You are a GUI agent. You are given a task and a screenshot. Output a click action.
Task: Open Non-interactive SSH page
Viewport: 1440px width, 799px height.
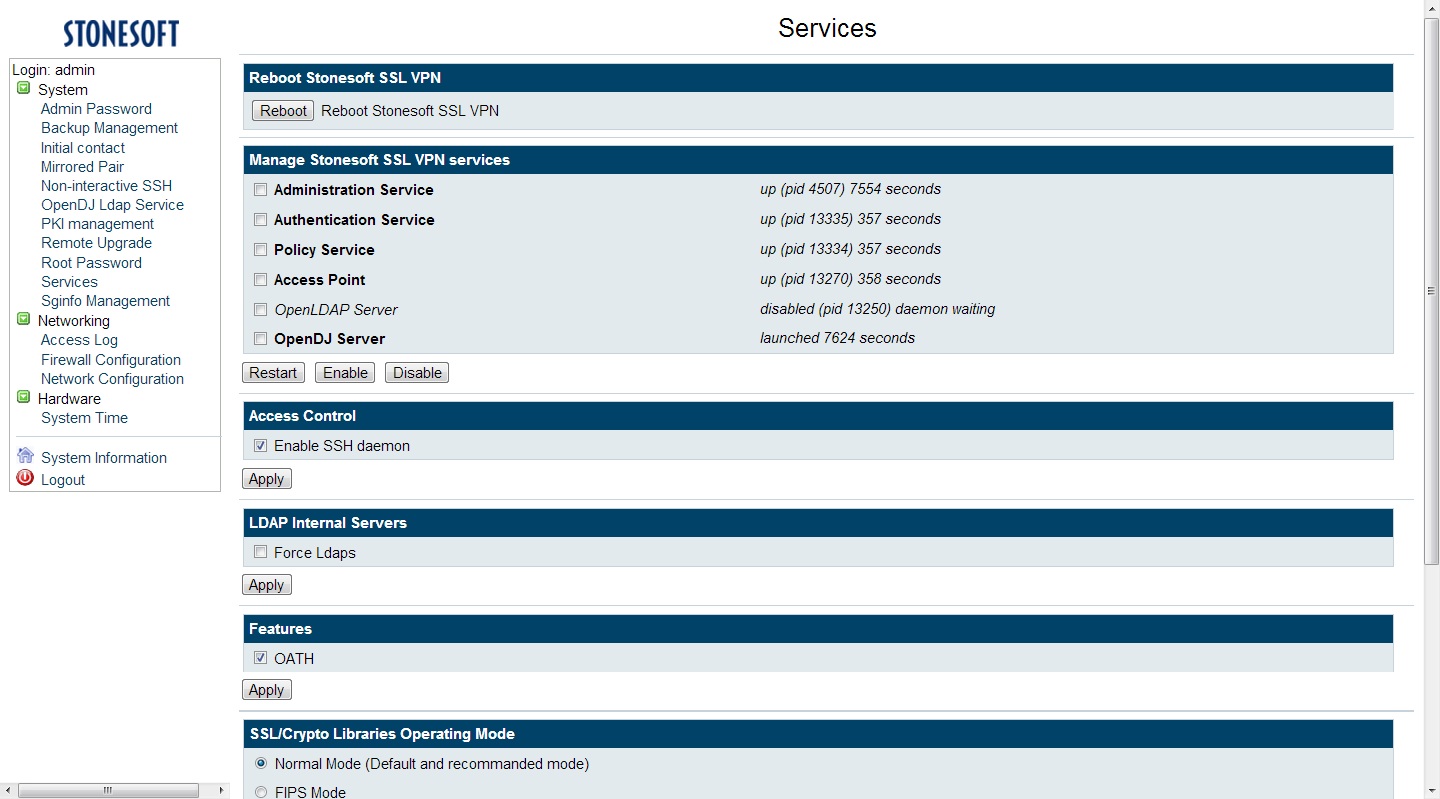(106, 186)
